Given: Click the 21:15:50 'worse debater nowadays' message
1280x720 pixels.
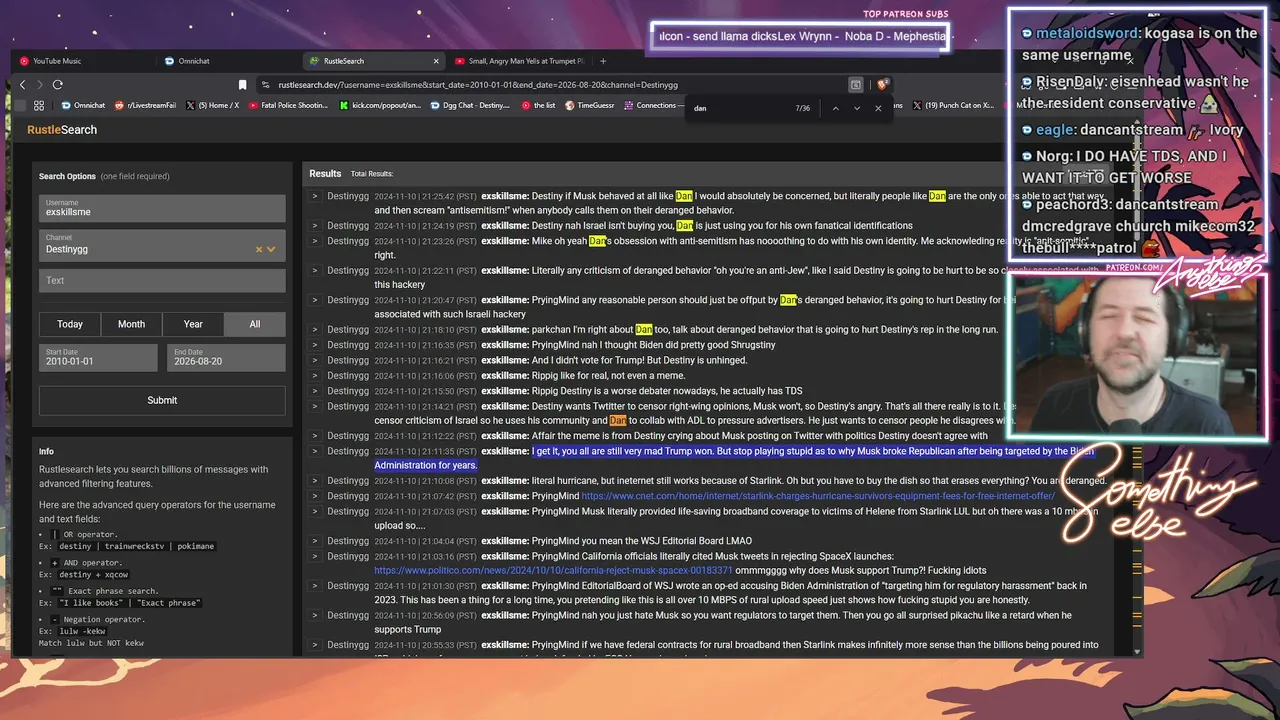Looking at the screenshot, I should coord(667,390).
